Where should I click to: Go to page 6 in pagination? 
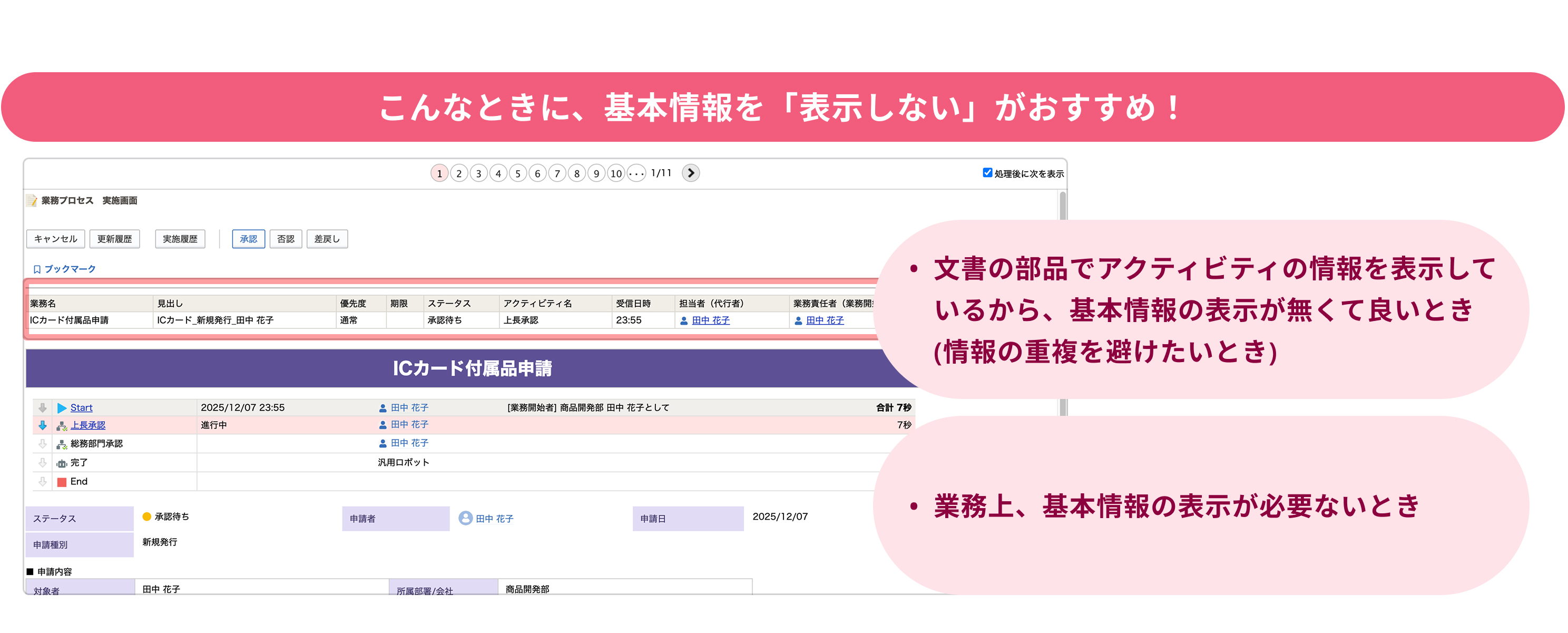[537, 173]
